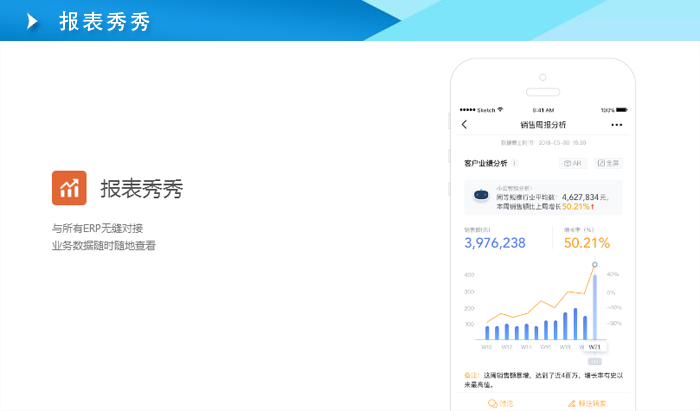Tap the AR view button
700x411 pixels.
point(573,163)
